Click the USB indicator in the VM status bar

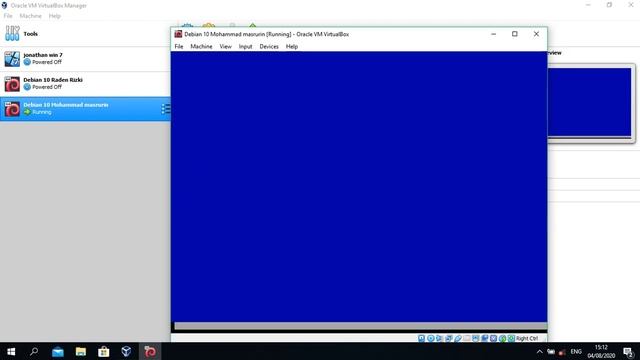(458, 338)
